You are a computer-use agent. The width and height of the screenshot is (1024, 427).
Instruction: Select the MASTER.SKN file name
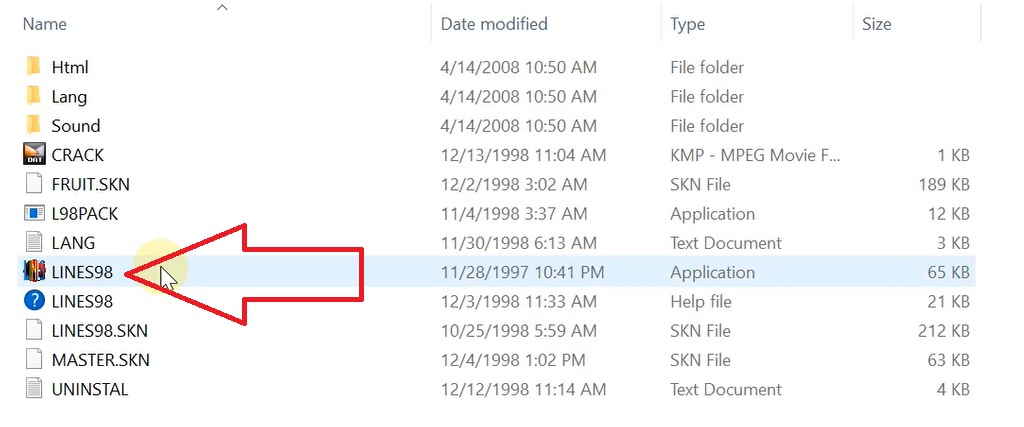(100, 360)
